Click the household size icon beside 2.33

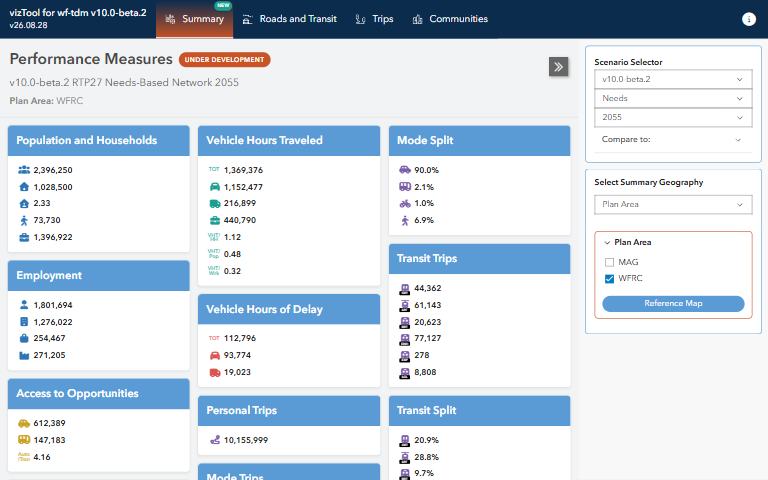click(24, 203)
